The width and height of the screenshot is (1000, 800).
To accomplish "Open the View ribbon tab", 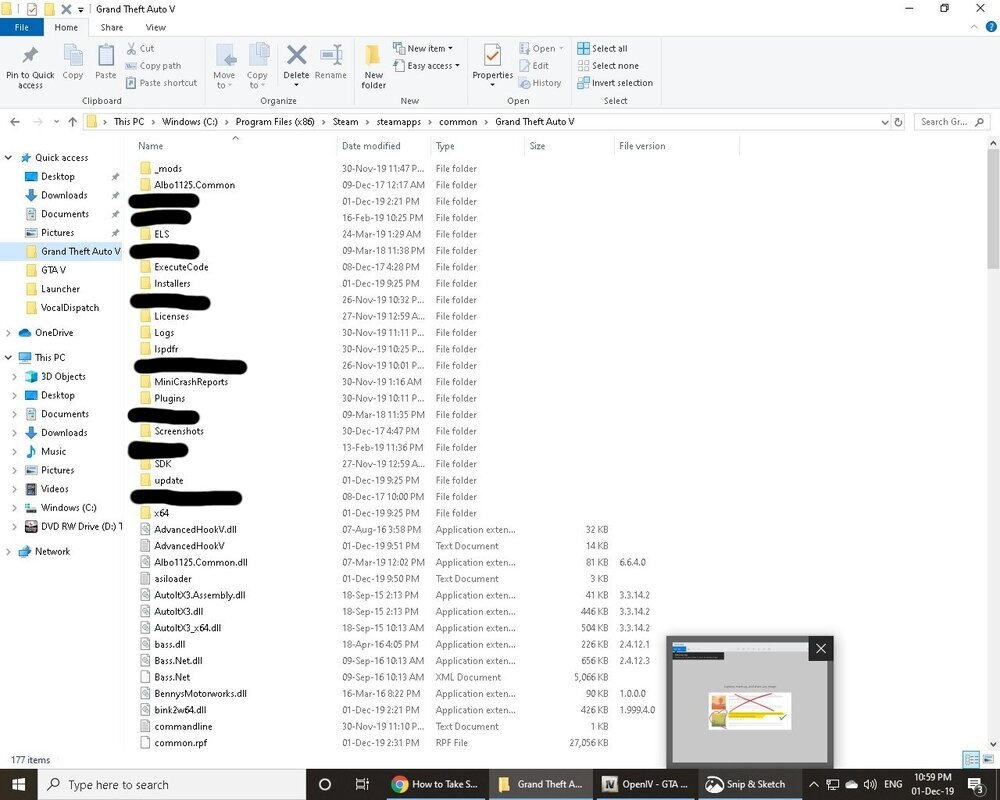I will point(156,27).
